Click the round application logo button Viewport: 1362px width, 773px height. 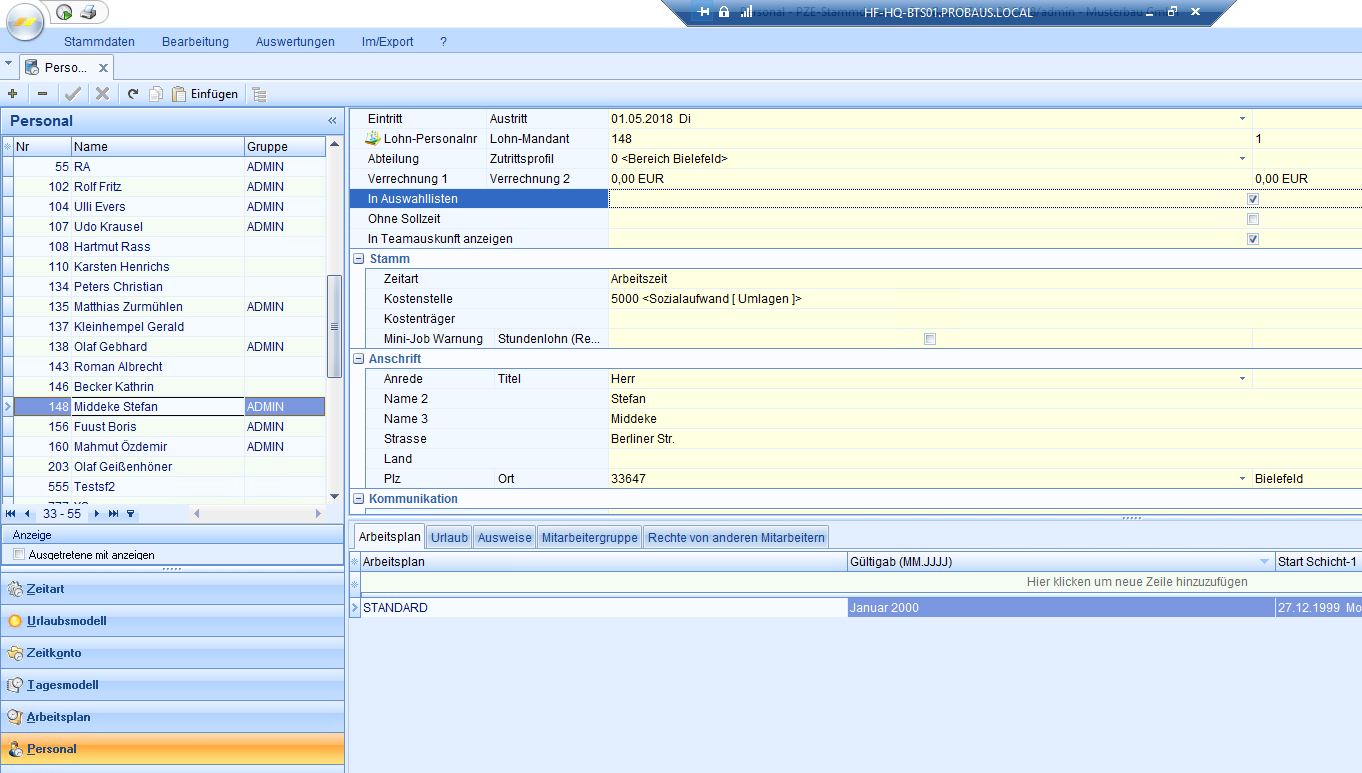pos(24,22)
